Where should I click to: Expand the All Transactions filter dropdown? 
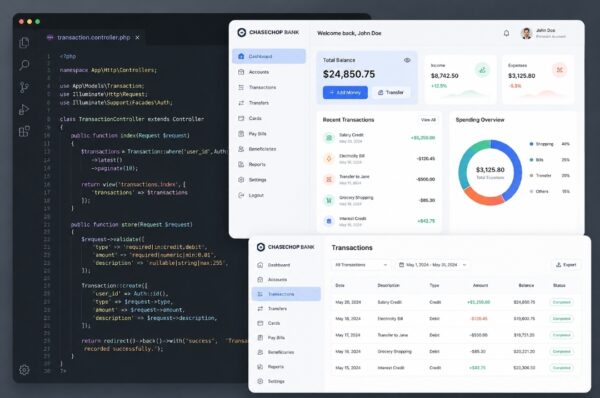pos(361,265)
